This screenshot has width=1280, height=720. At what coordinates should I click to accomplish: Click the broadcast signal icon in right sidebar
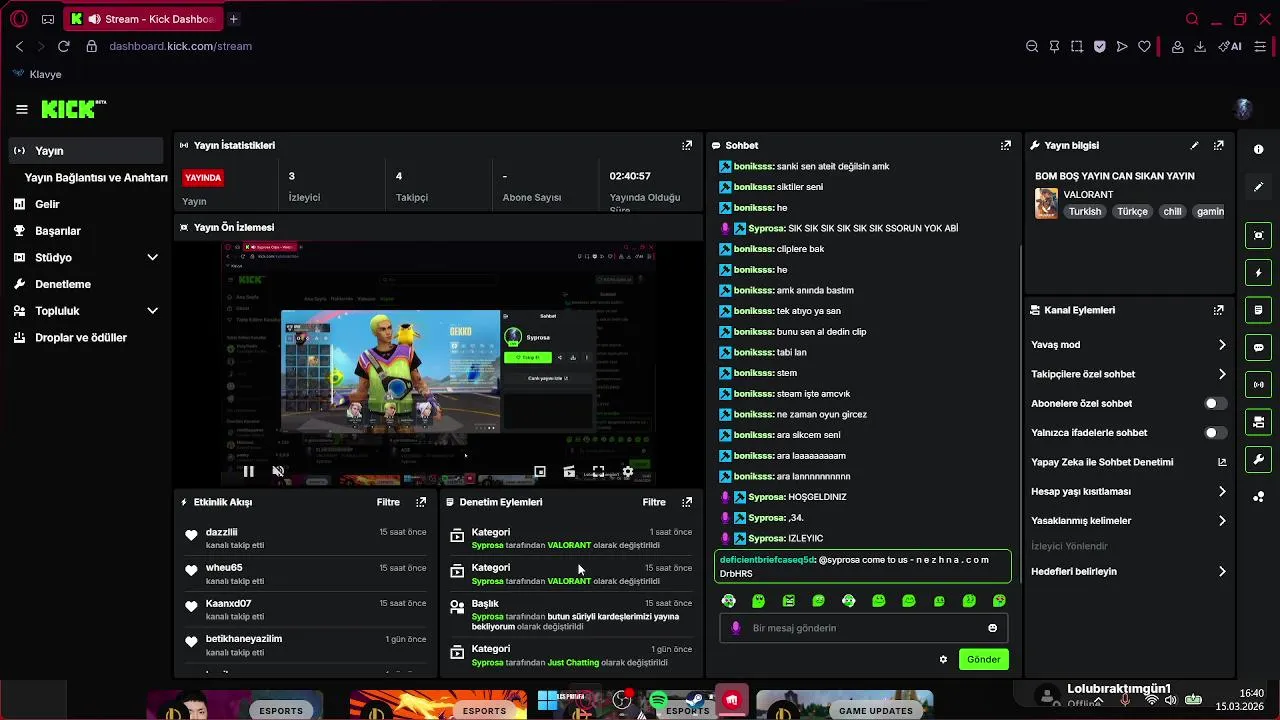(x=1258, y=385)
